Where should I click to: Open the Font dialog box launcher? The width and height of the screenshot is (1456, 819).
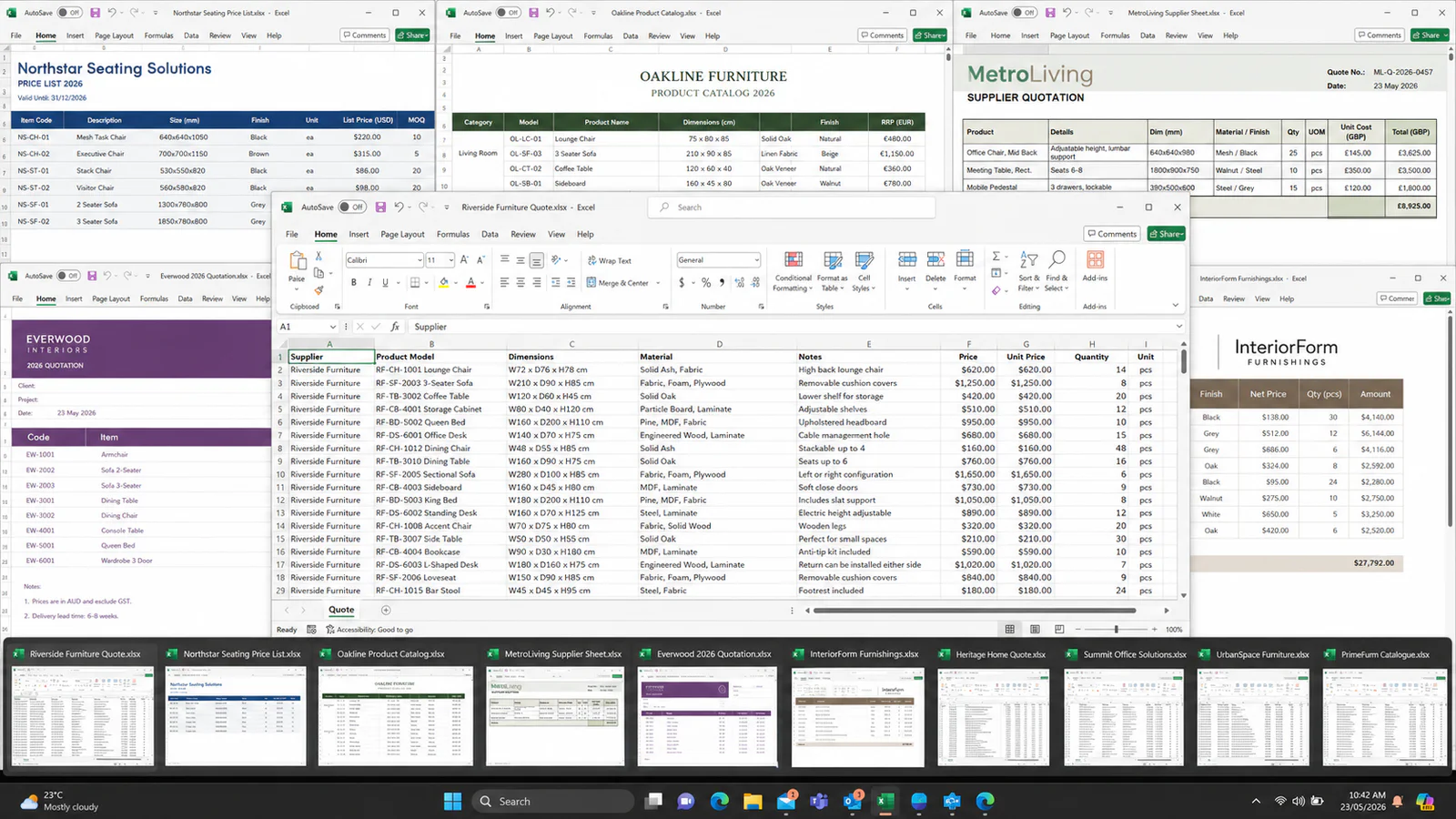(487, 307)
